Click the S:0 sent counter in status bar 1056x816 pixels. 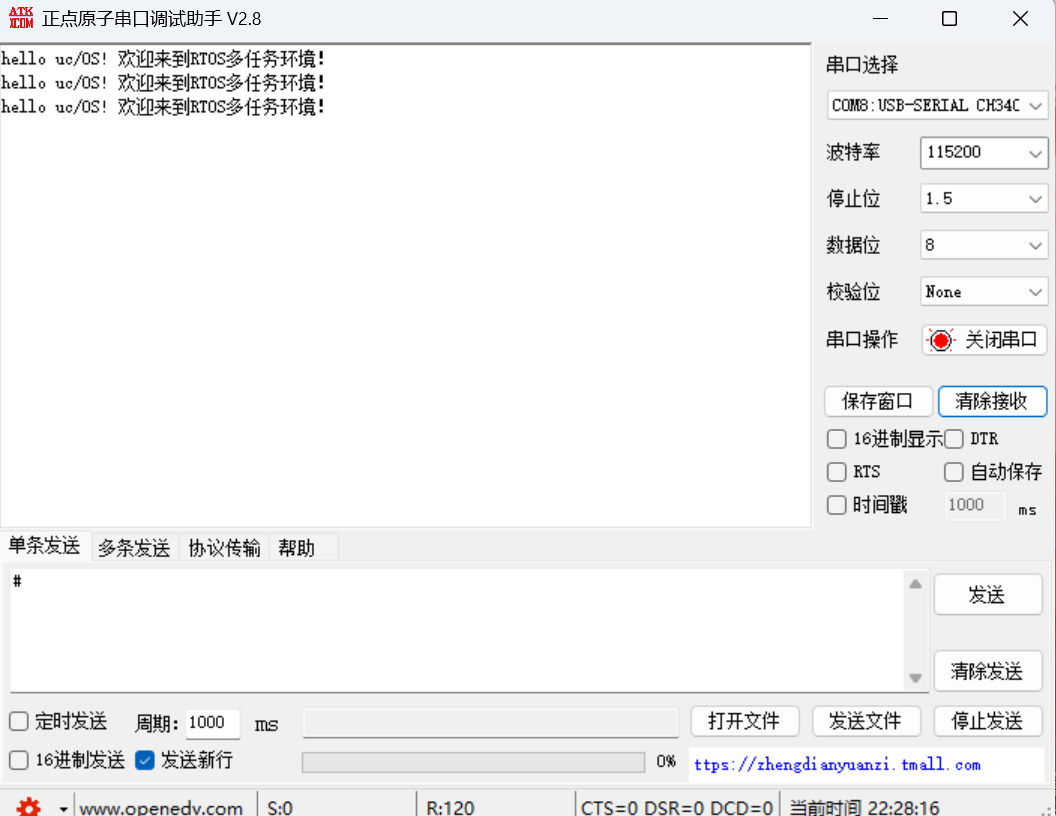click(280, 808)
